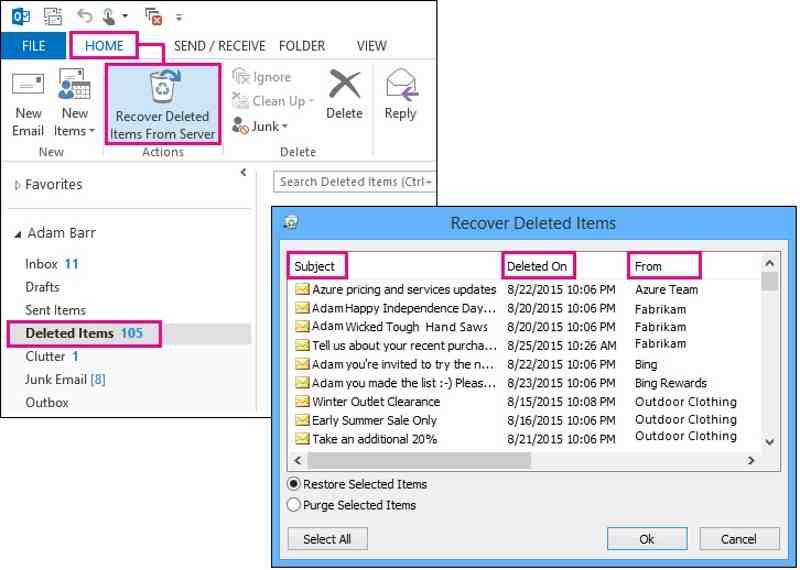Open the SEND / RECEIVE tab
800x570 pixels.
coord(219,46)
